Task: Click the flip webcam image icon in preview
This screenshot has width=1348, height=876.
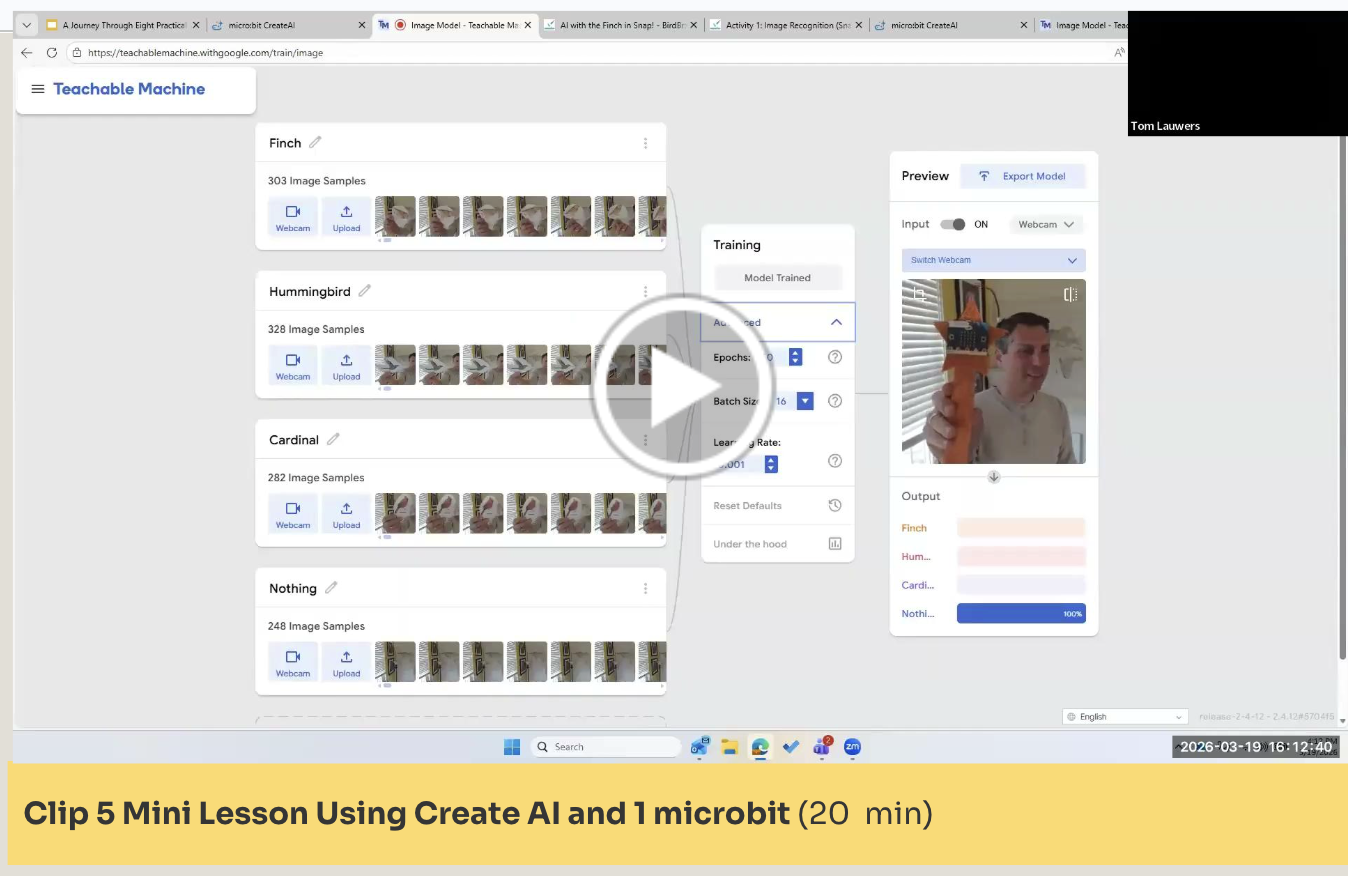Action: point(1070,294)
